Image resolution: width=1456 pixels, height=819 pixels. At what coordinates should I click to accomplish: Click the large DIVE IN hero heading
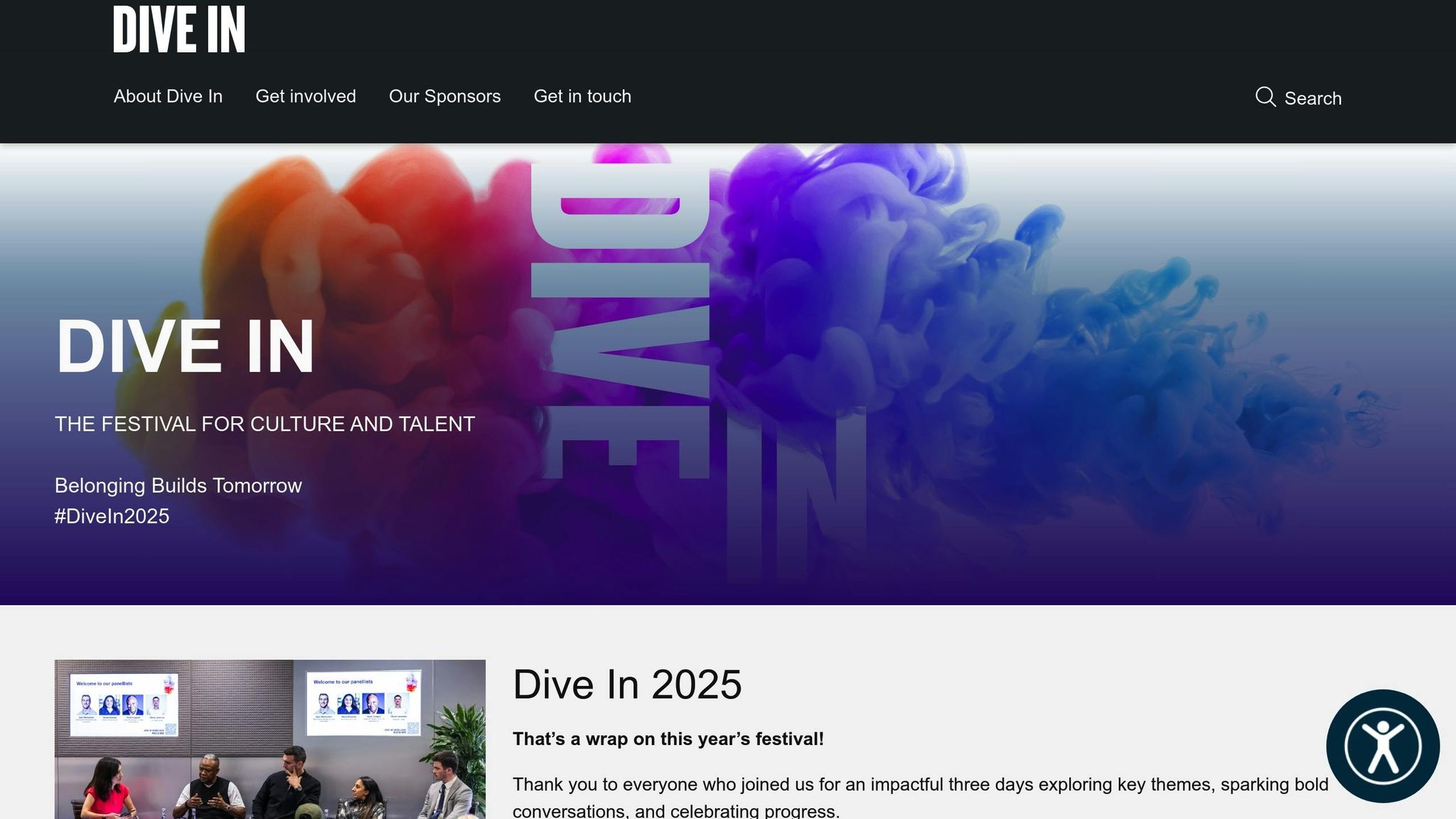pyautogui.click(x=185, y=346)
